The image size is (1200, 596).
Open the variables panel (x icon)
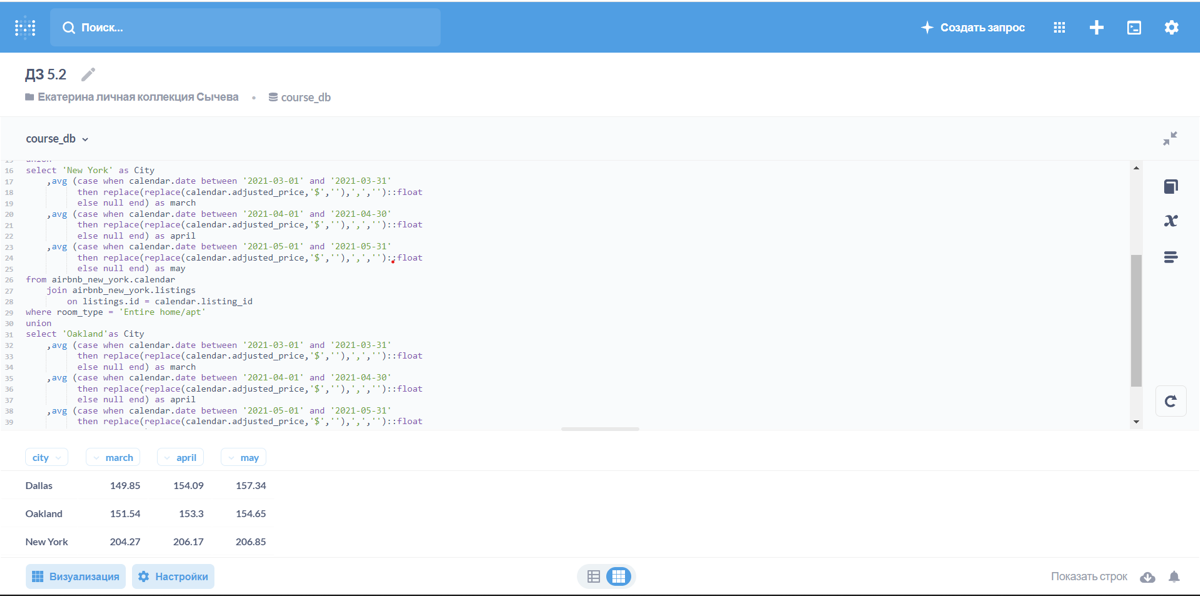click(x=1170, y=221)
